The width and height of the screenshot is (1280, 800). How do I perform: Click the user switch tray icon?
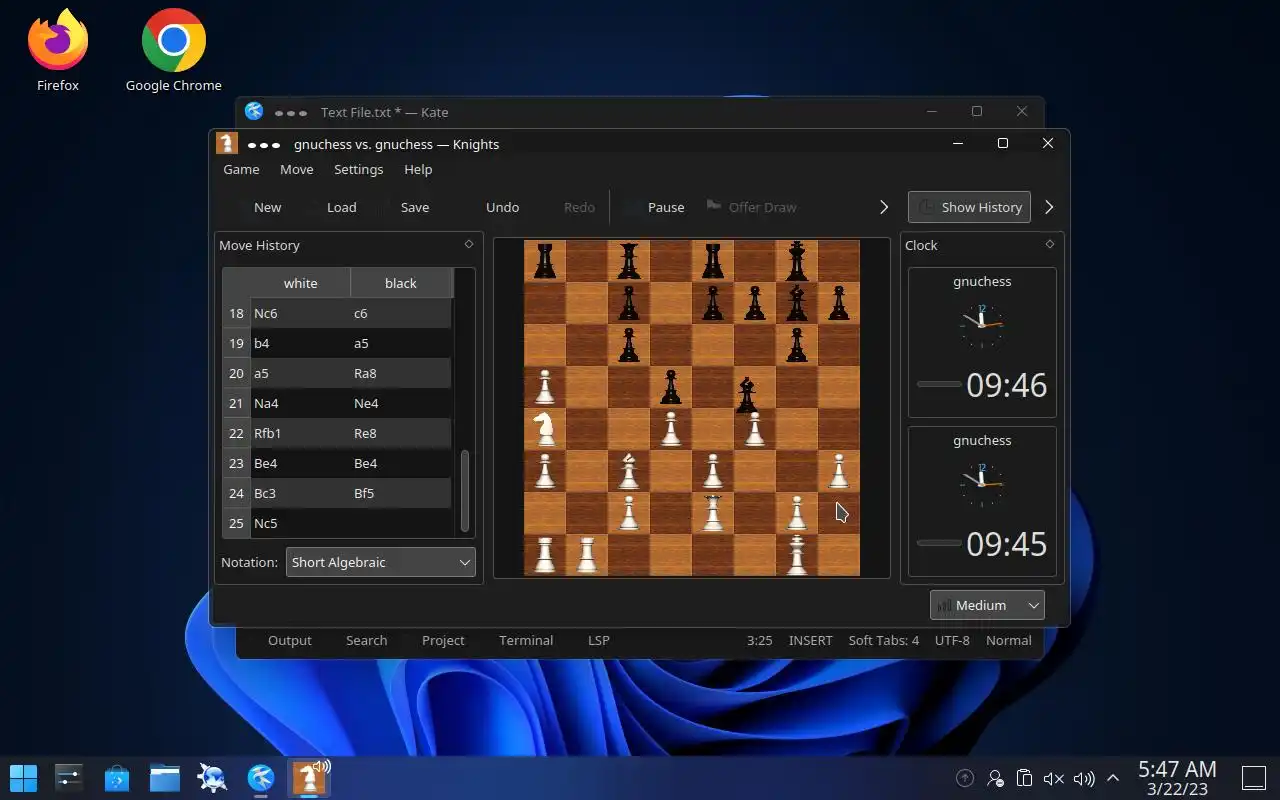[995, 778]
